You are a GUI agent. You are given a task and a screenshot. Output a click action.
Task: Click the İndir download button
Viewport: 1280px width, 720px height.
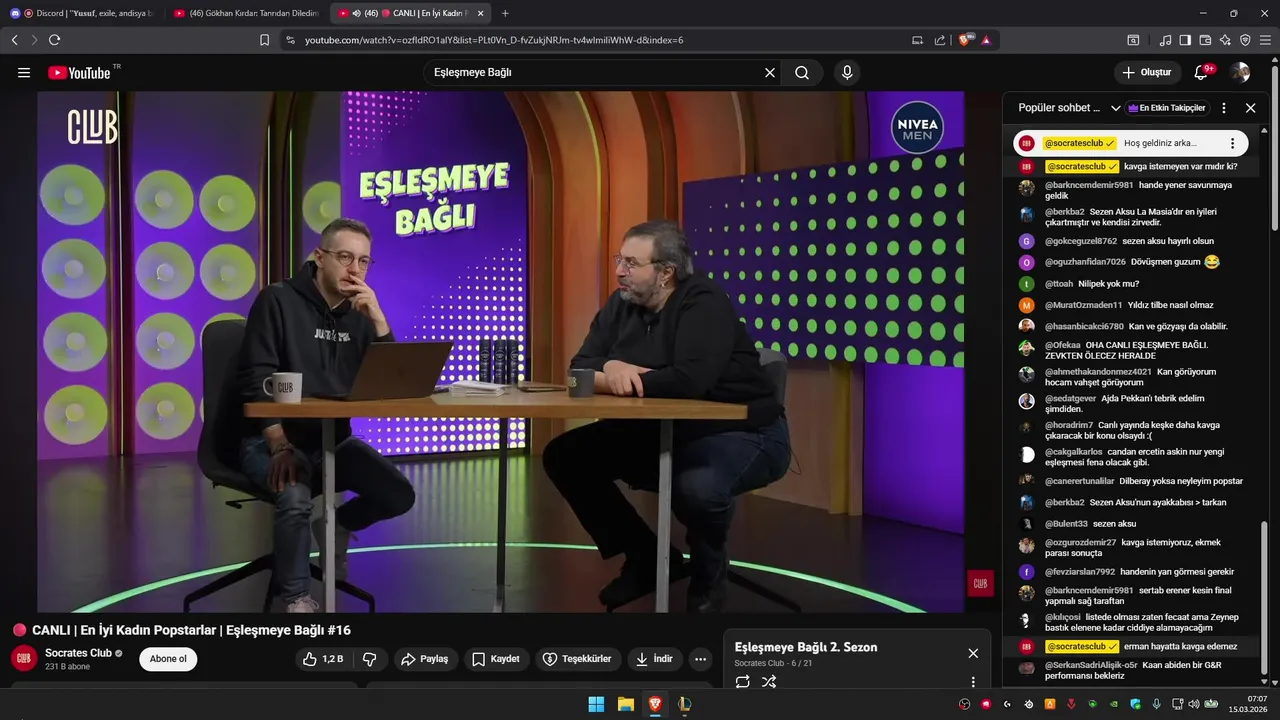click(654, 659)
